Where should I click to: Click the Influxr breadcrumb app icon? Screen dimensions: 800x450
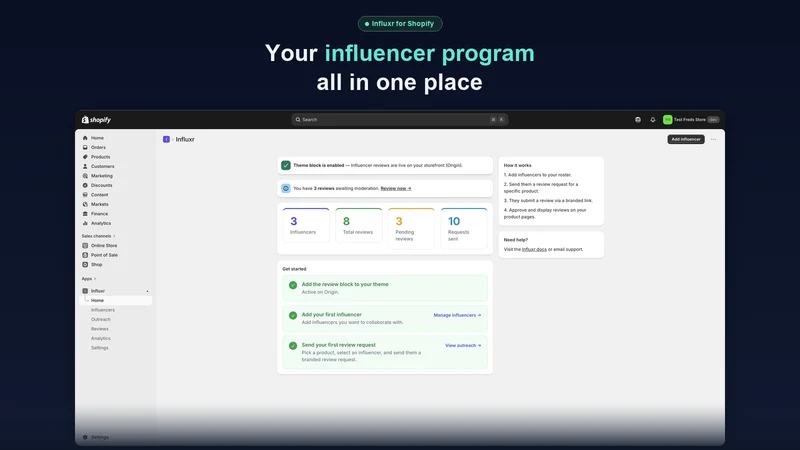tap(166, 139)
